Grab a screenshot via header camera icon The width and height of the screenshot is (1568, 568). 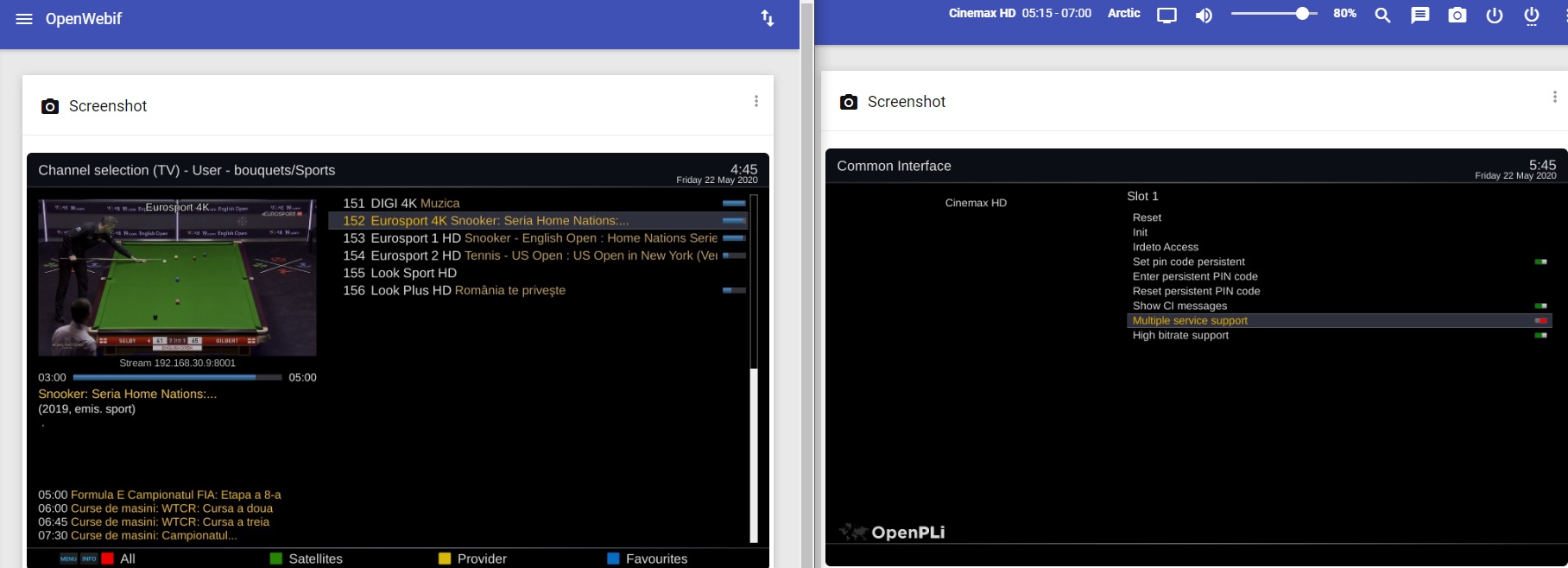pos(1457,16)
